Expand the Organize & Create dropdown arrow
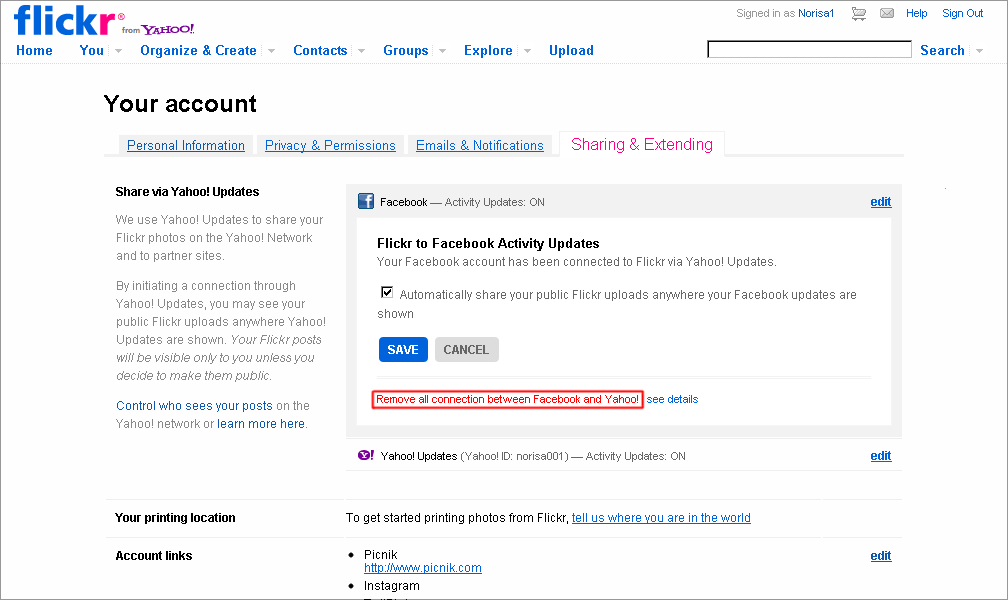 tap(271, 51)
